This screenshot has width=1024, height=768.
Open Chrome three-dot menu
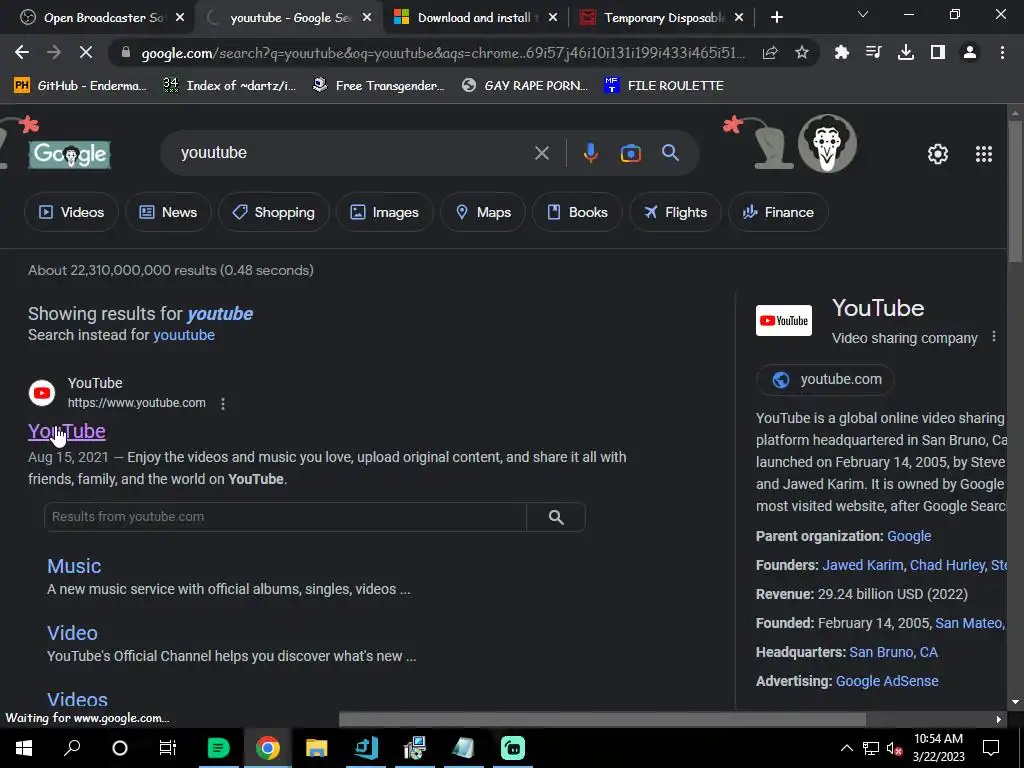coord(1002,52)
